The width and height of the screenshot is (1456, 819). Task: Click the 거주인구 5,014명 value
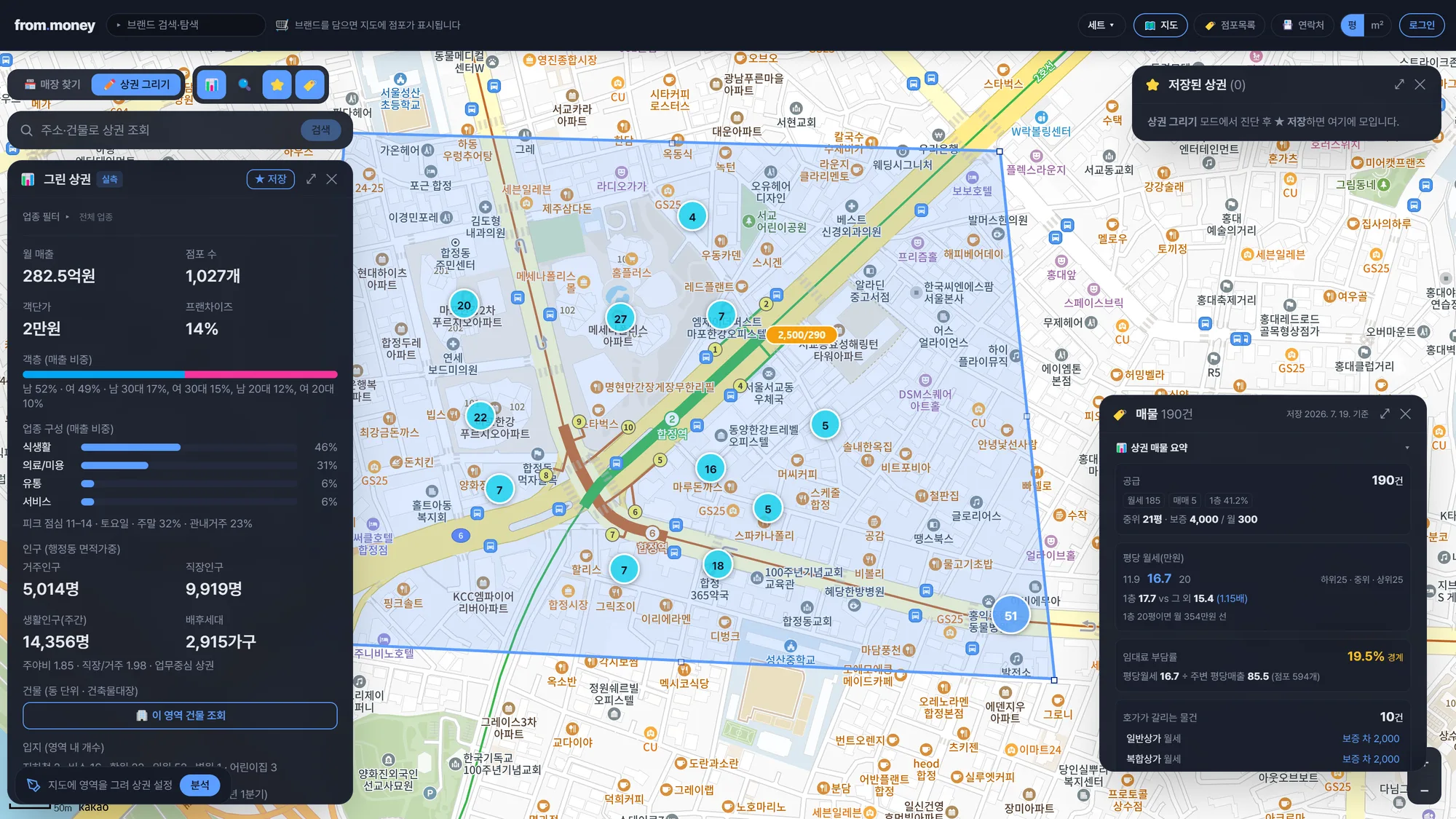tap(51, 589)
